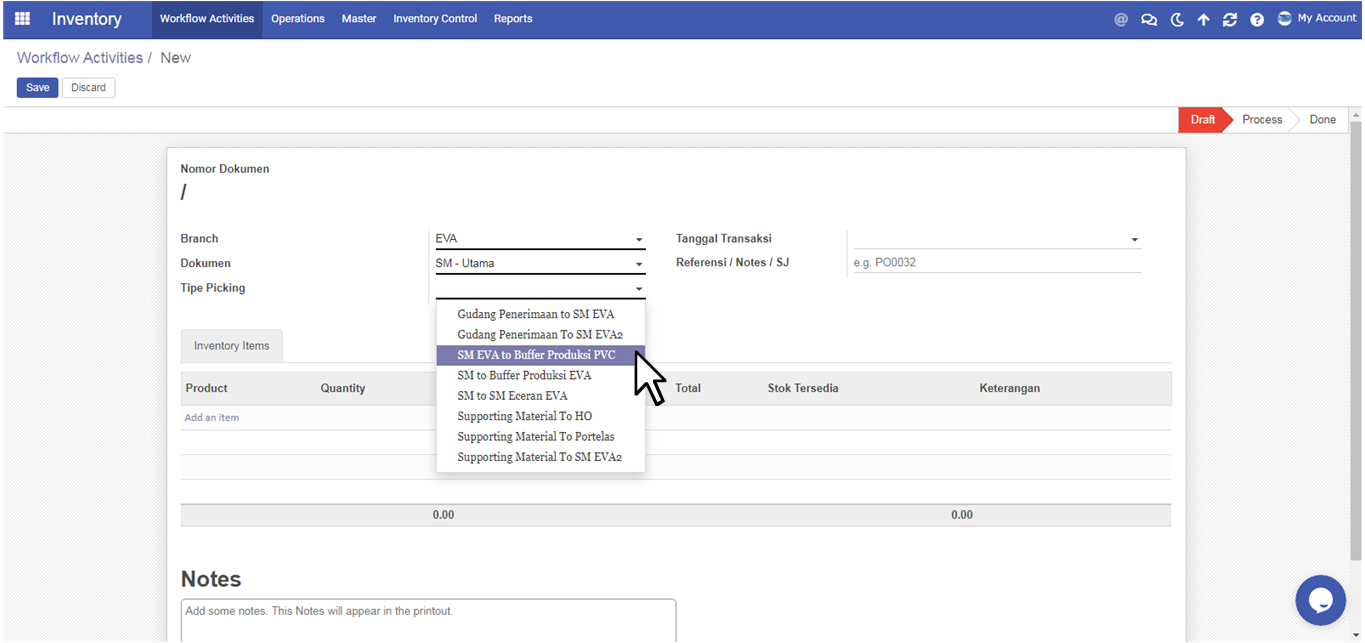
Task: Click the Process status stage
Action: click(x=1261, y=120)
